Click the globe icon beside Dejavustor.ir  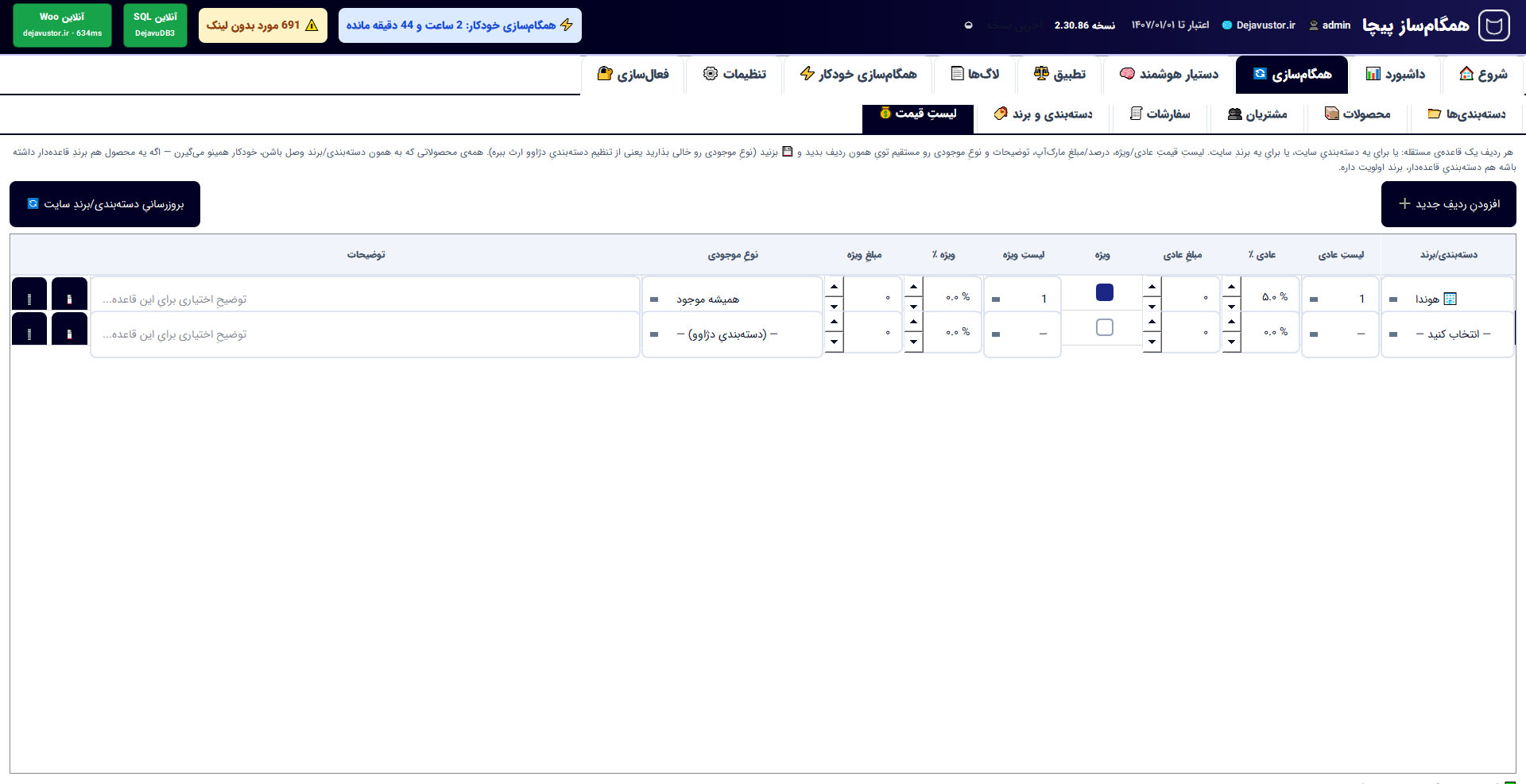click(x=1227, y=25)
